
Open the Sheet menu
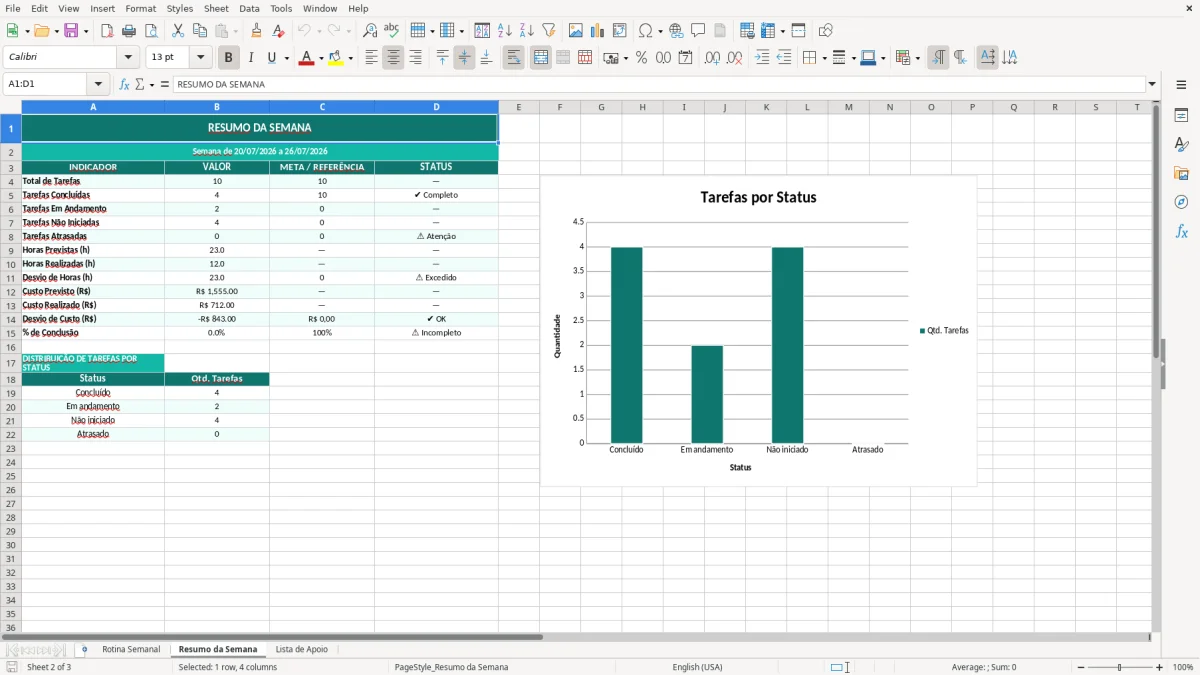[217, 8]
